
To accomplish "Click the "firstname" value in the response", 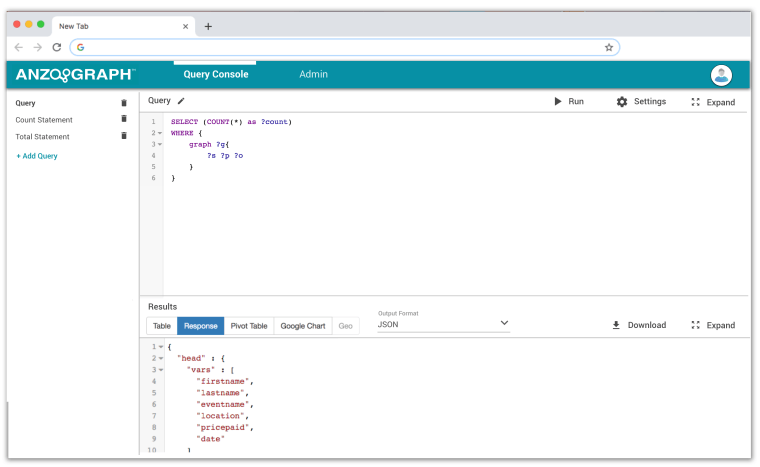I will (222, 381).
